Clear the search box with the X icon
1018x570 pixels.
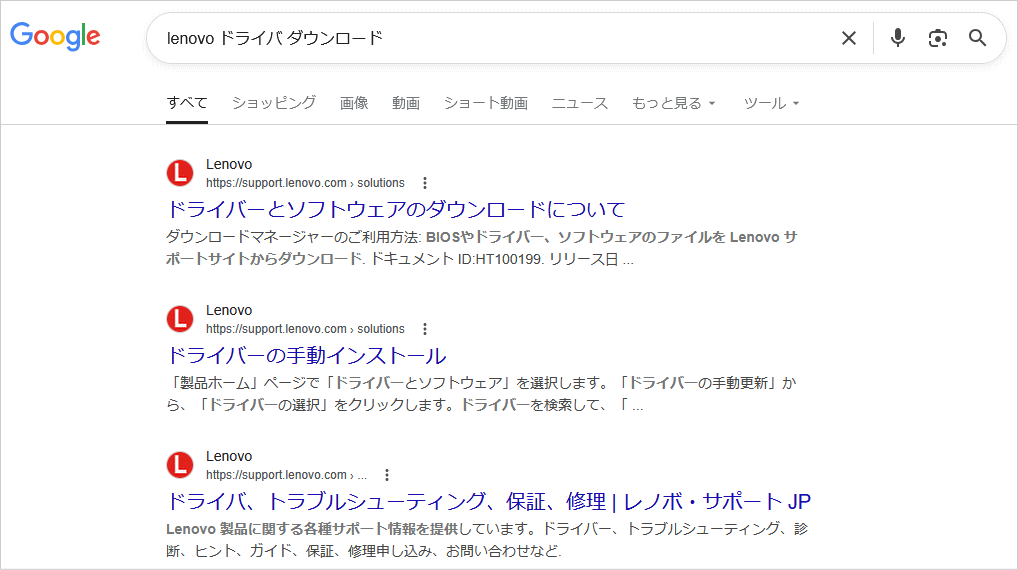[x=849, y=38]
